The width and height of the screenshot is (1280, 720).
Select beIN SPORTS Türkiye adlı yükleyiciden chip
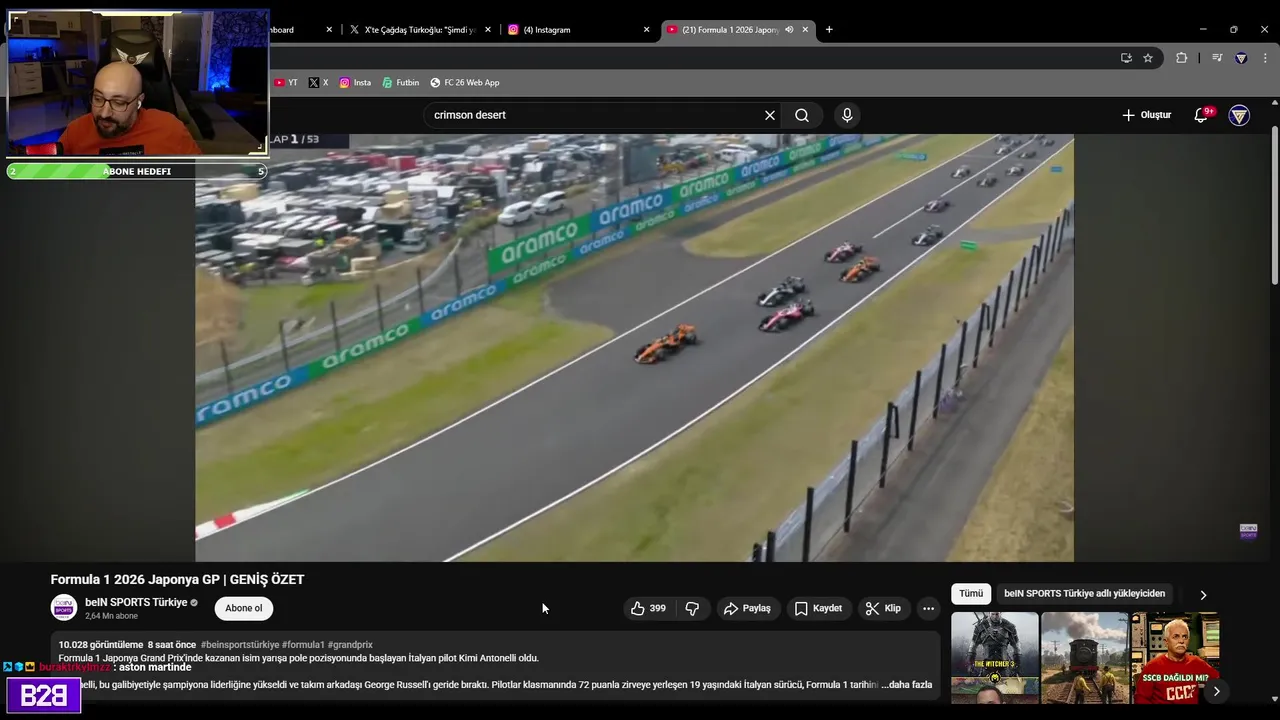1084,594
